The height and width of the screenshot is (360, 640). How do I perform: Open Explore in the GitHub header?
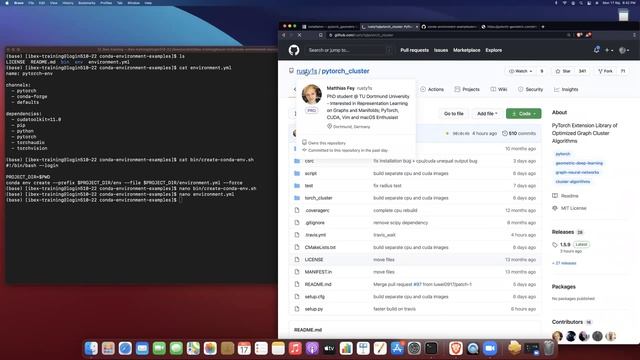click(x=493, y=50)
